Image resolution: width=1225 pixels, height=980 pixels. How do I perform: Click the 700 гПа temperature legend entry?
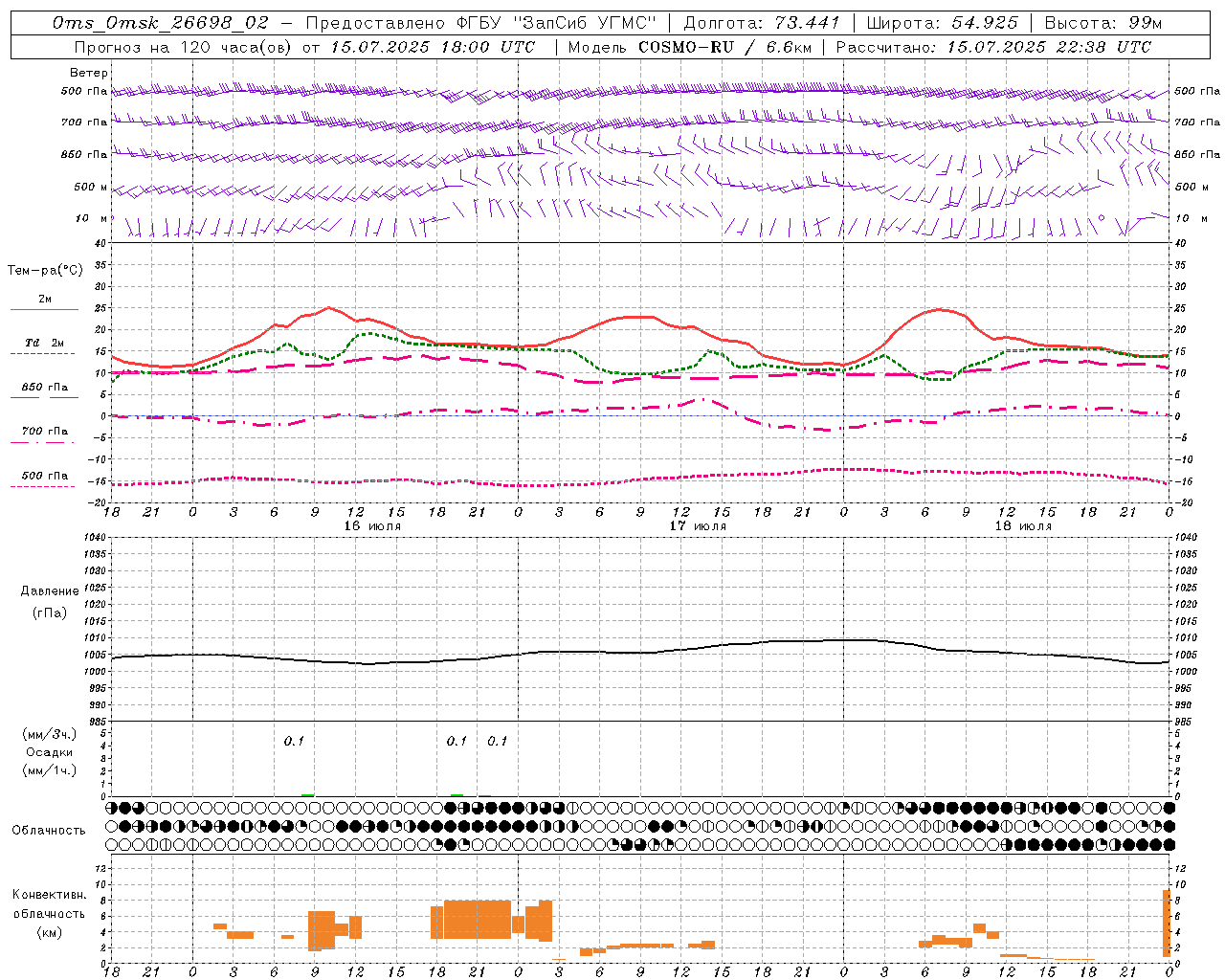[44, 432]
